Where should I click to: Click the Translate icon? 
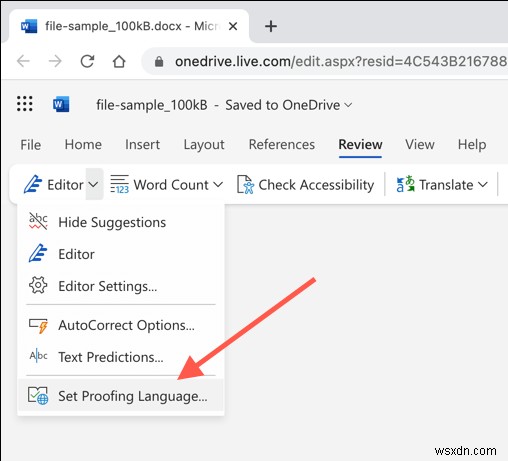coord(405,184)
